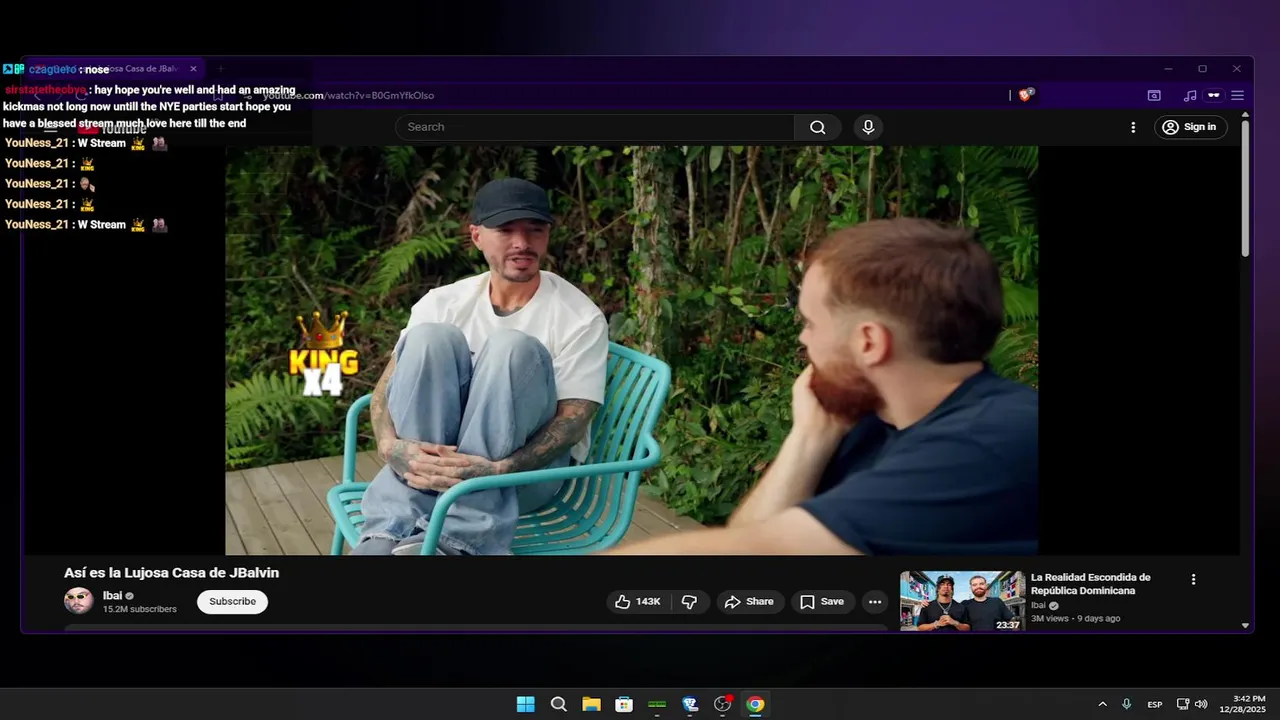
Task: Open the browser media control music note icon
Action: point(1189,95)
